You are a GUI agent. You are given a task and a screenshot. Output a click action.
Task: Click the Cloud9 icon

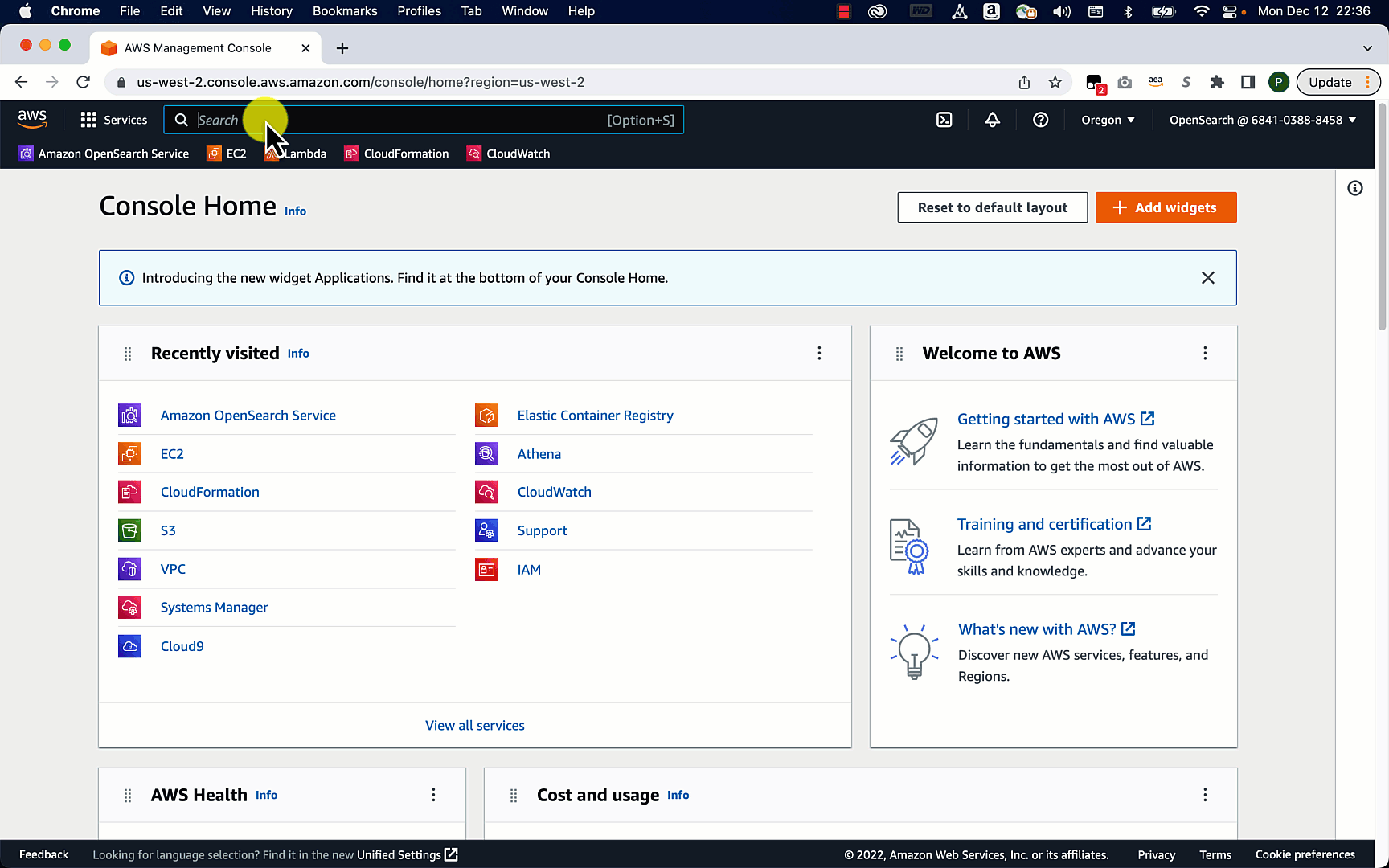click(129, 646)
